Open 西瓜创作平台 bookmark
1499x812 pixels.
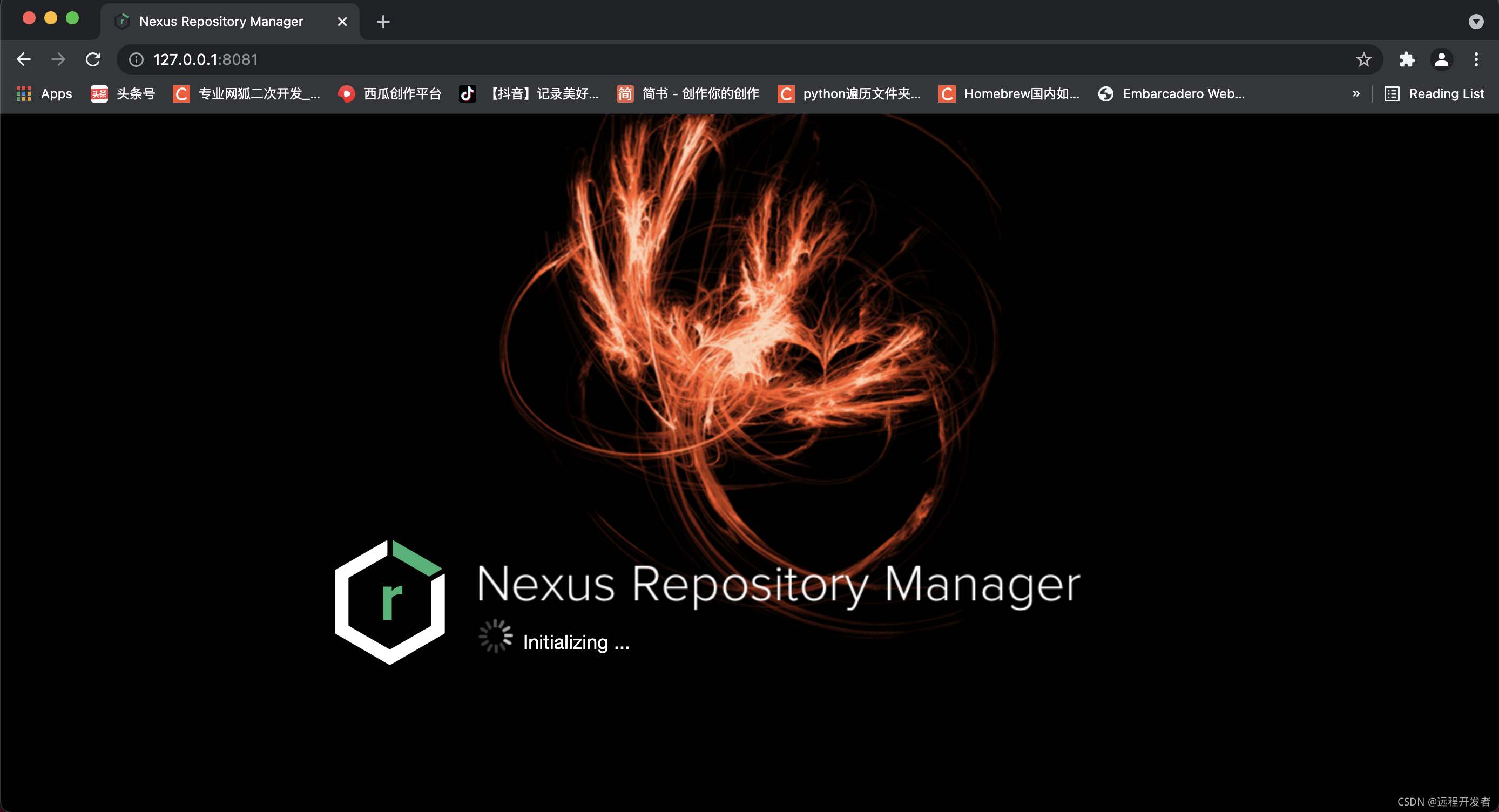coord(390,93)
